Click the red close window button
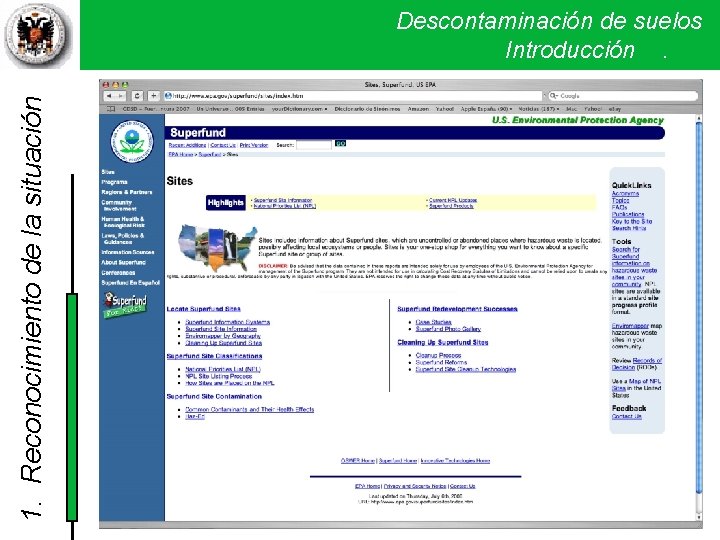The width and height of the screenshot is (720, 540). [106, 85]
